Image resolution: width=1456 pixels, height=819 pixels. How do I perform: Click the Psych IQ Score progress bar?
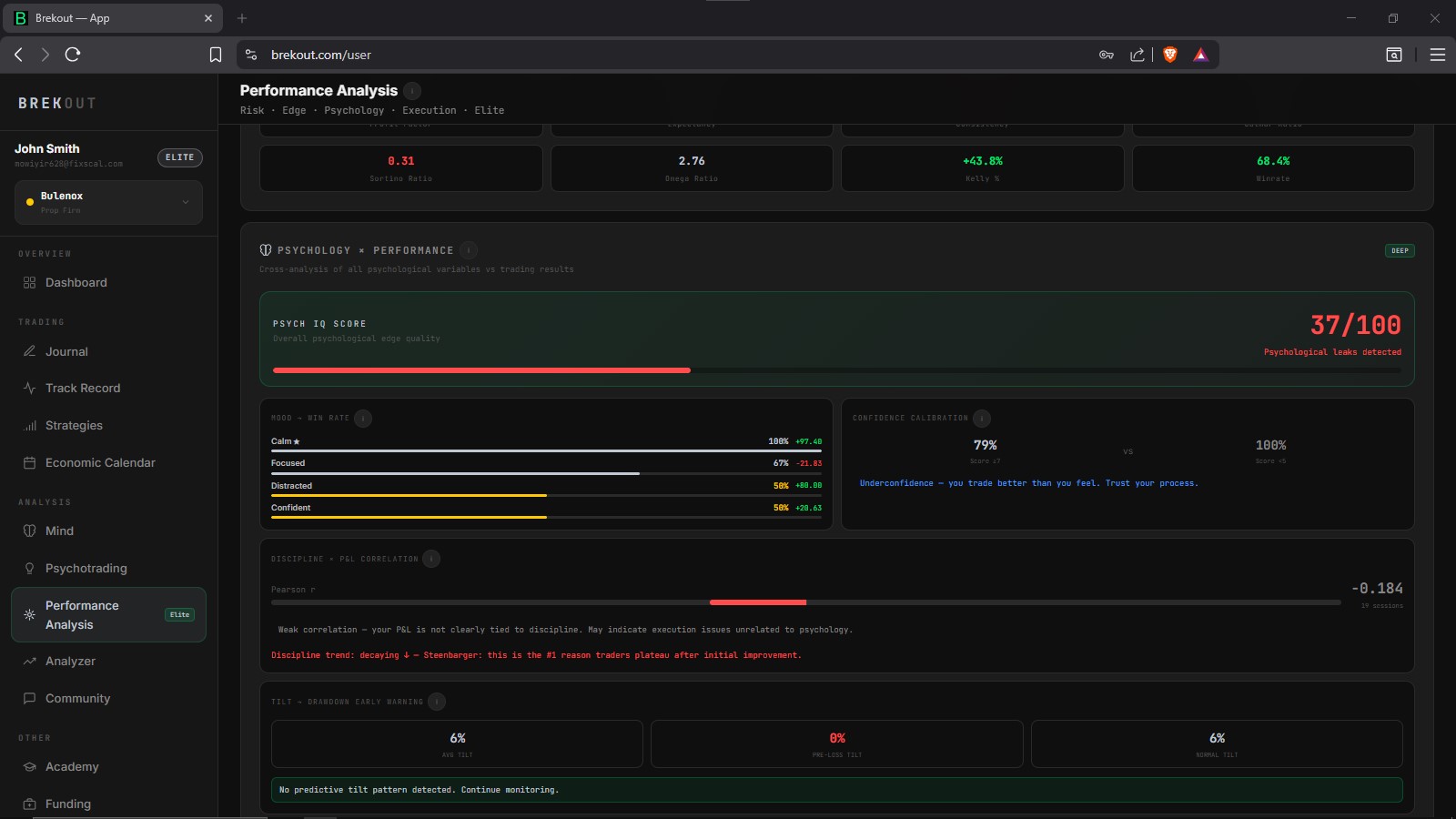click(x=837, y=370)
